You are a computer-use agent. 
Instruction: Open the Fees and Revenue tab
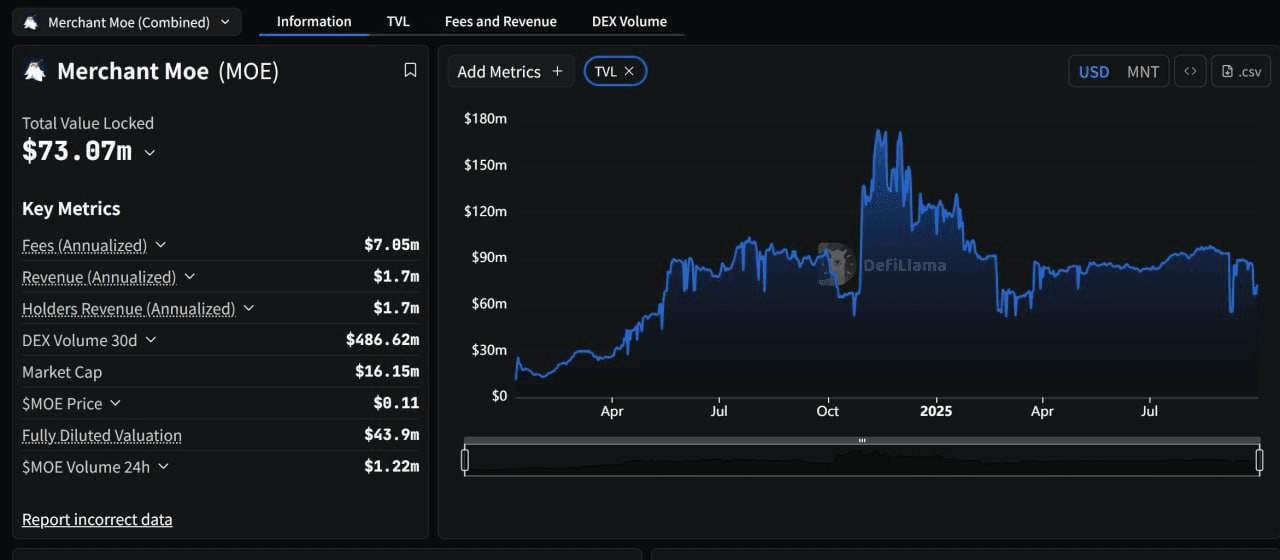pos(501,21)
